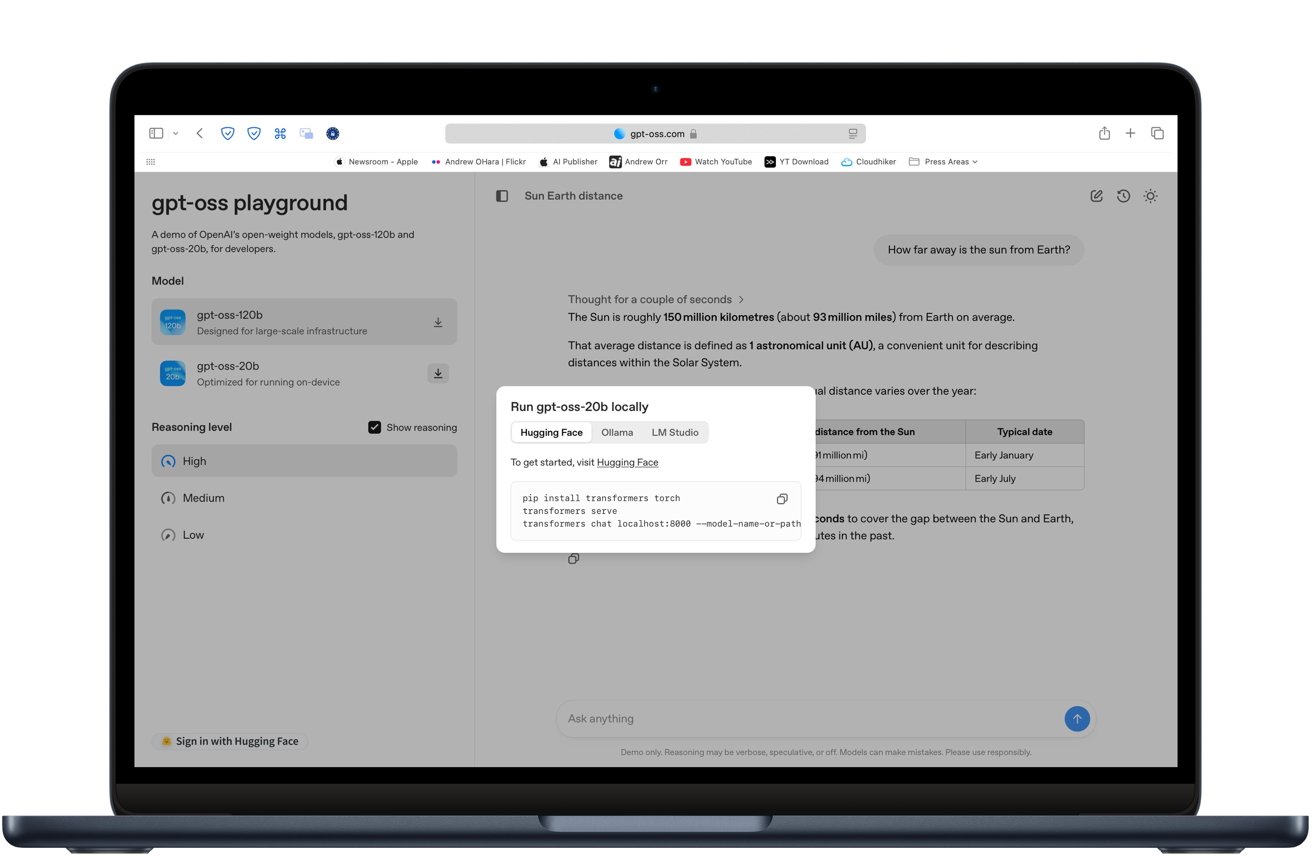Viewport: 1312px width, 856px height.
Task: Click download icon for gpt-oss-20b model
Action: click(438, 373)
